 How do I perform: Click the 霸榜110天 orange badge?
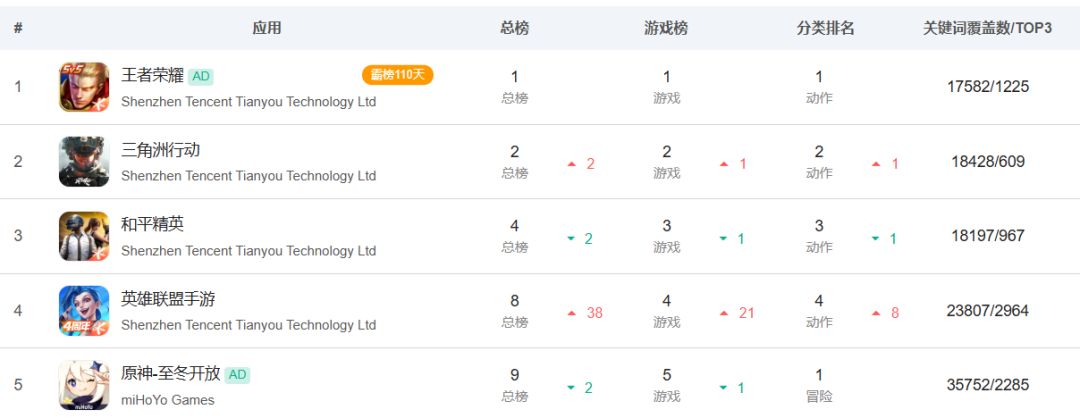point(397,75)
